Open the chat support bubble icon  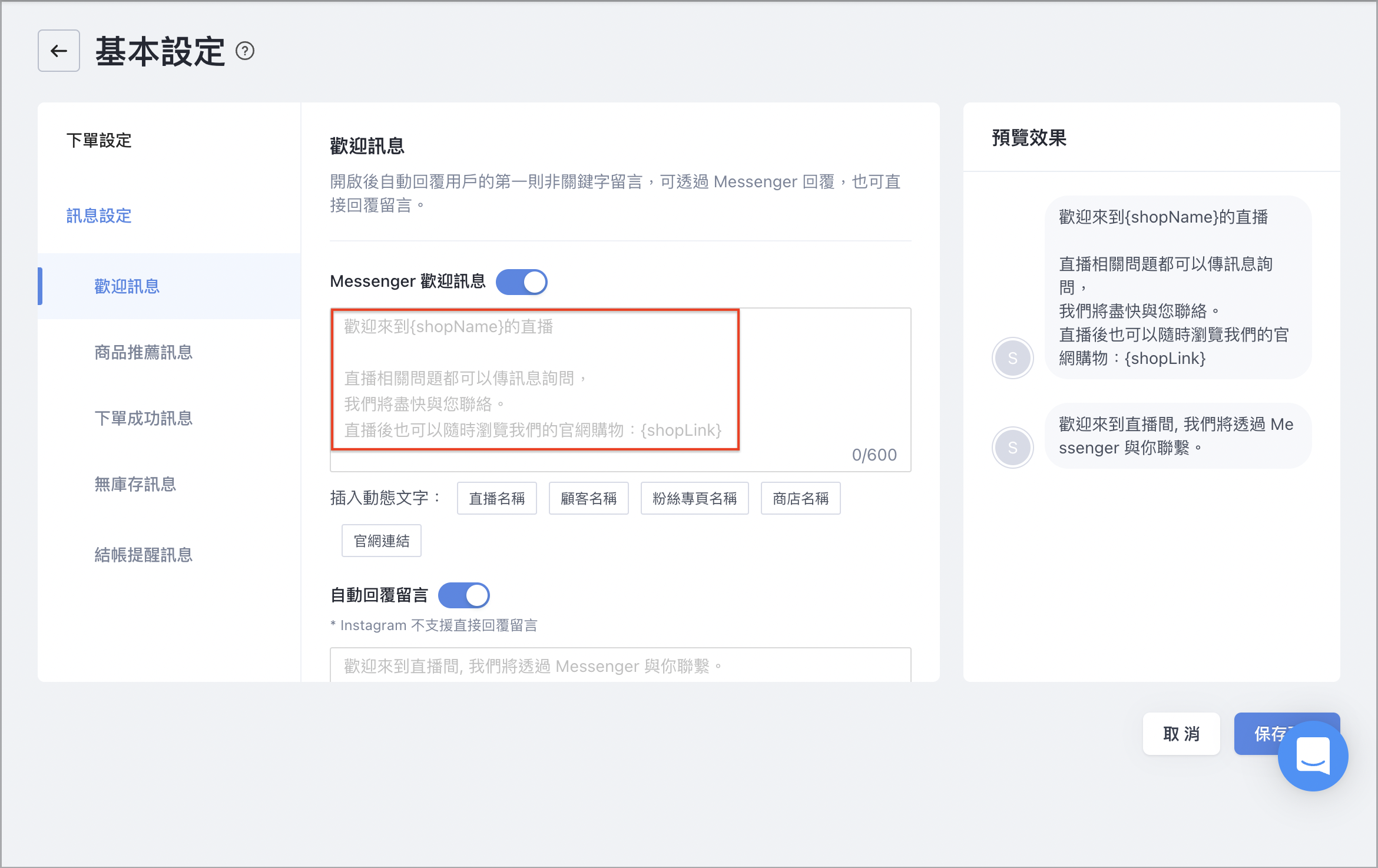1313,756
